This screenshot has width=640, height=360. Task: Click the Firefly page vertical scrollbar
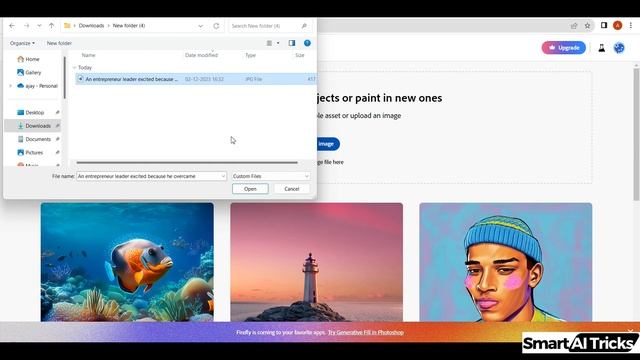[636, 135]
